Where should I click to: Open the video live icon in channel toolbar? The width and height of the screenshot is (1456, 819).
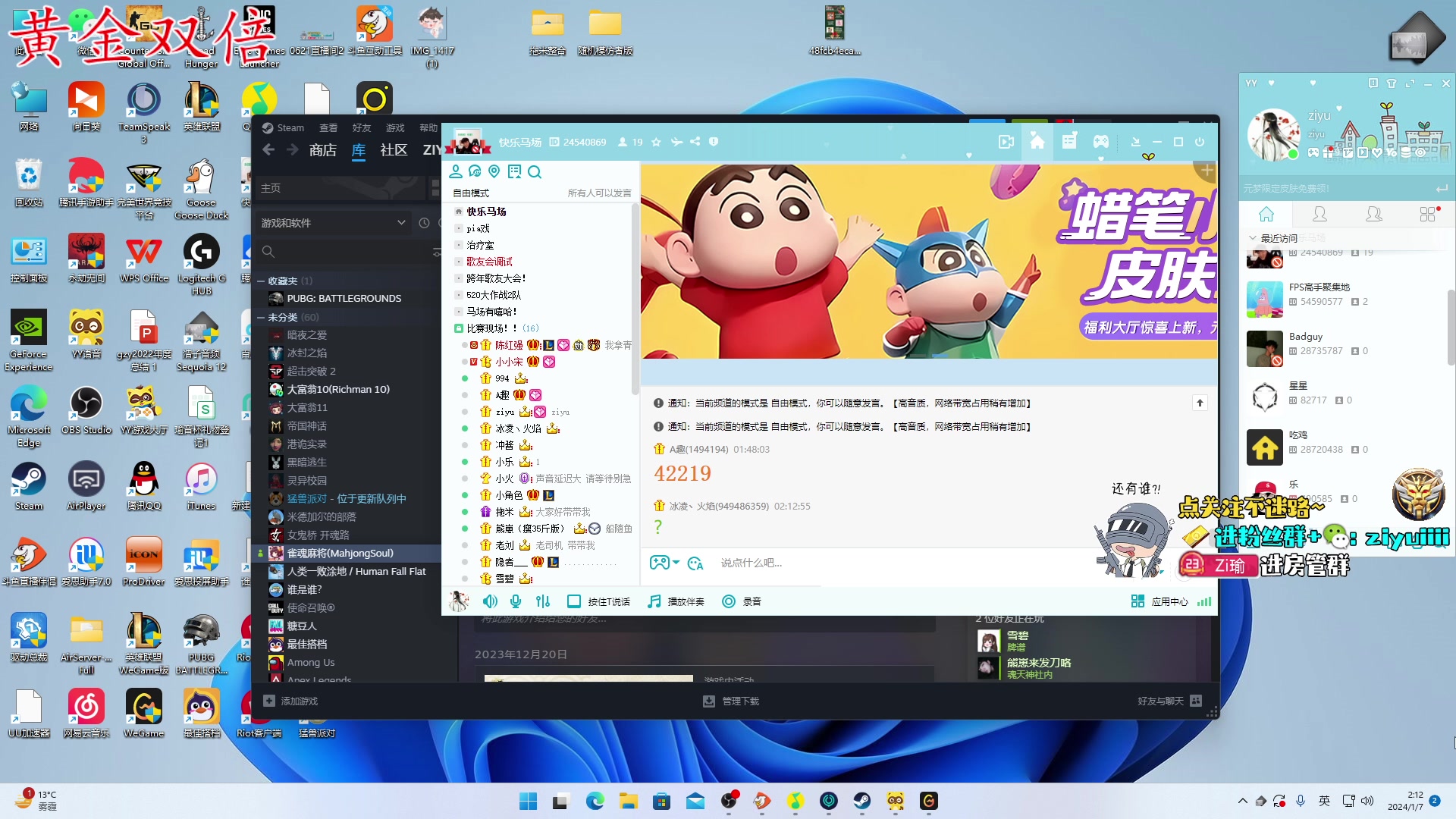(1006, 142)
